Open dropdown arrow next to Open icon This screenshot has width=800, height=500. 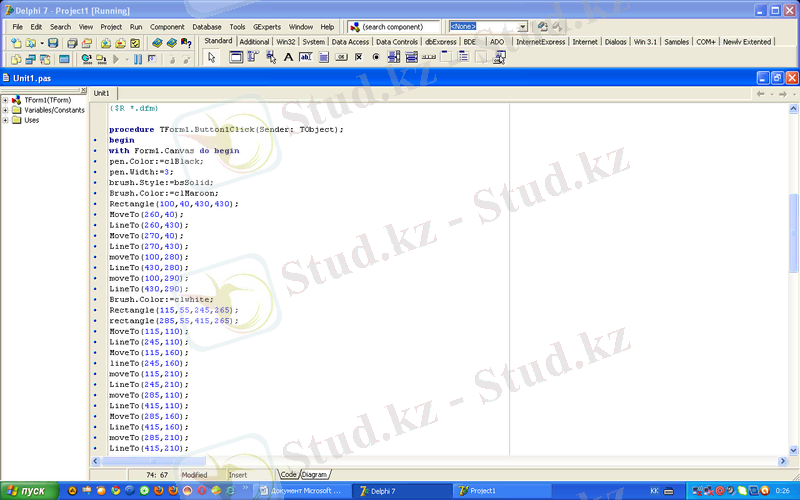tap(42, 43)
